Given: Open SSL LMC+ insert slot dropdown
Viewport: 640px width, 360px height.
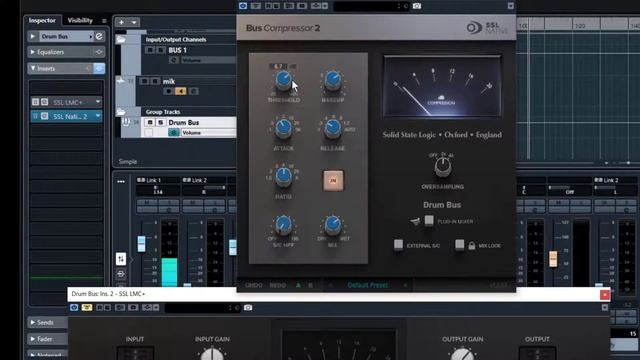Looking at the screenshot, I should (98, 102).
